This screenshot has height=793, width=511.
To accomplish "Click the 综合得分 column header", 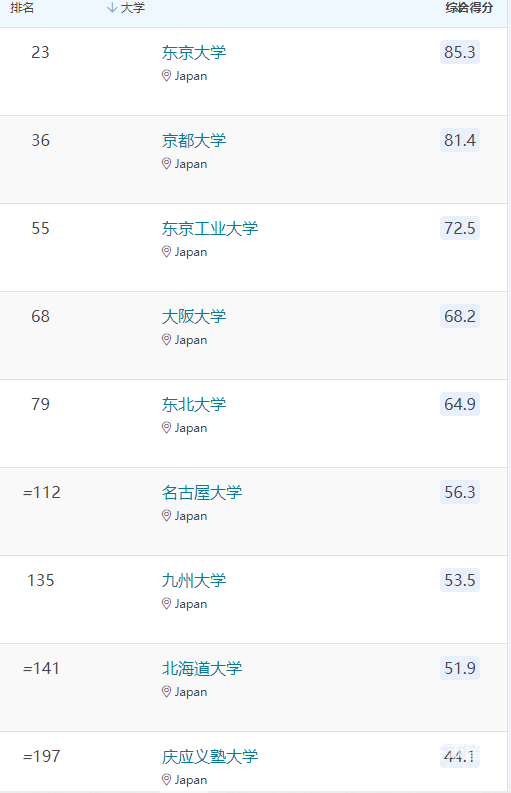I will click(x=469, y=8).
